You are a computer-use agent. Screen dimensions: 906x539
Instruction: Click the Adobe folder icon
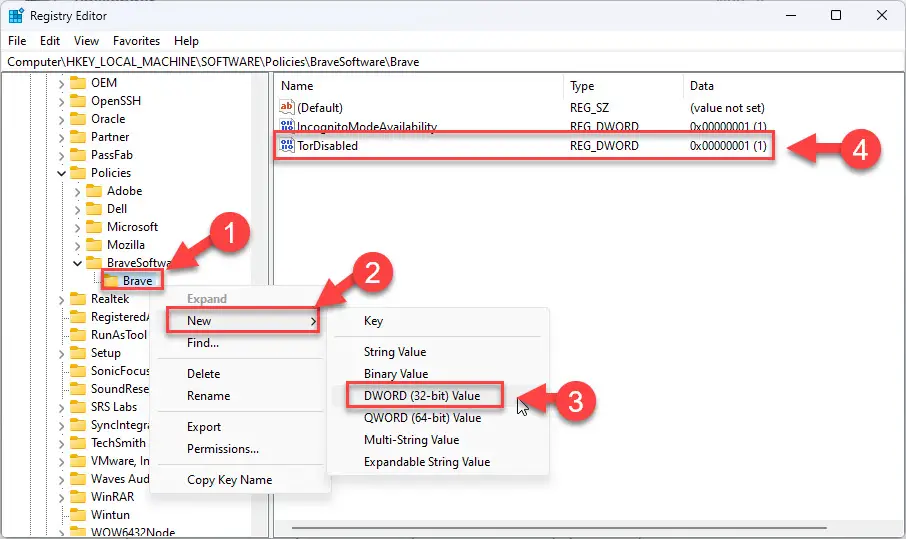94,191
